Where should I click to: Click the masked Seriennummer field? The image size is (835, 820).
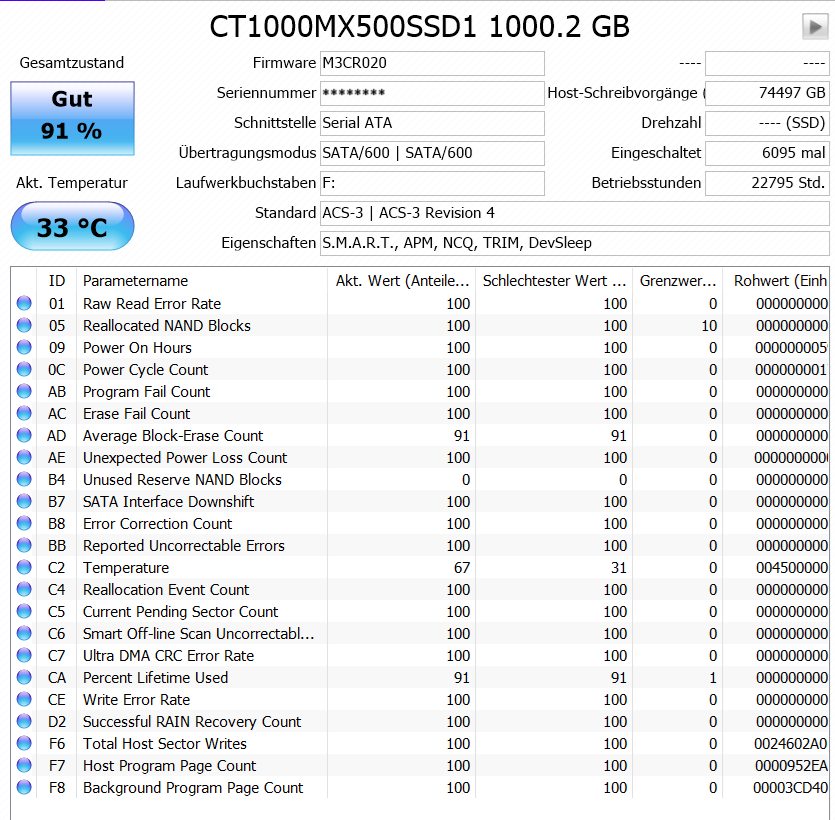coord(432,93)
